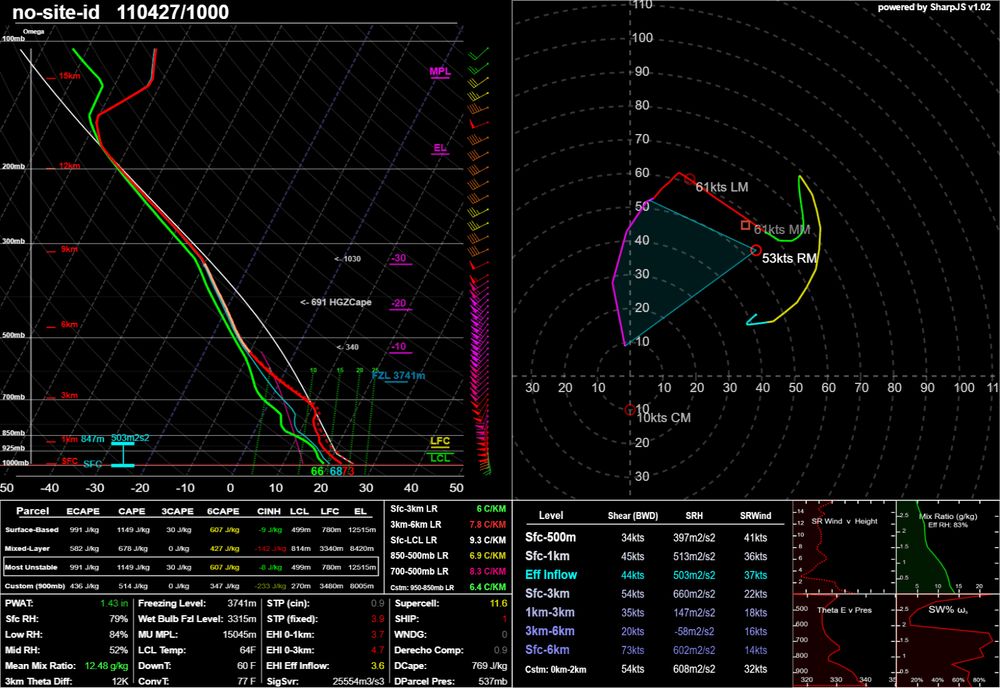Viewport: 1000px width, 688px height.
Task: Click the "850-500mb LR" label
Action: [x=419, y=555]
